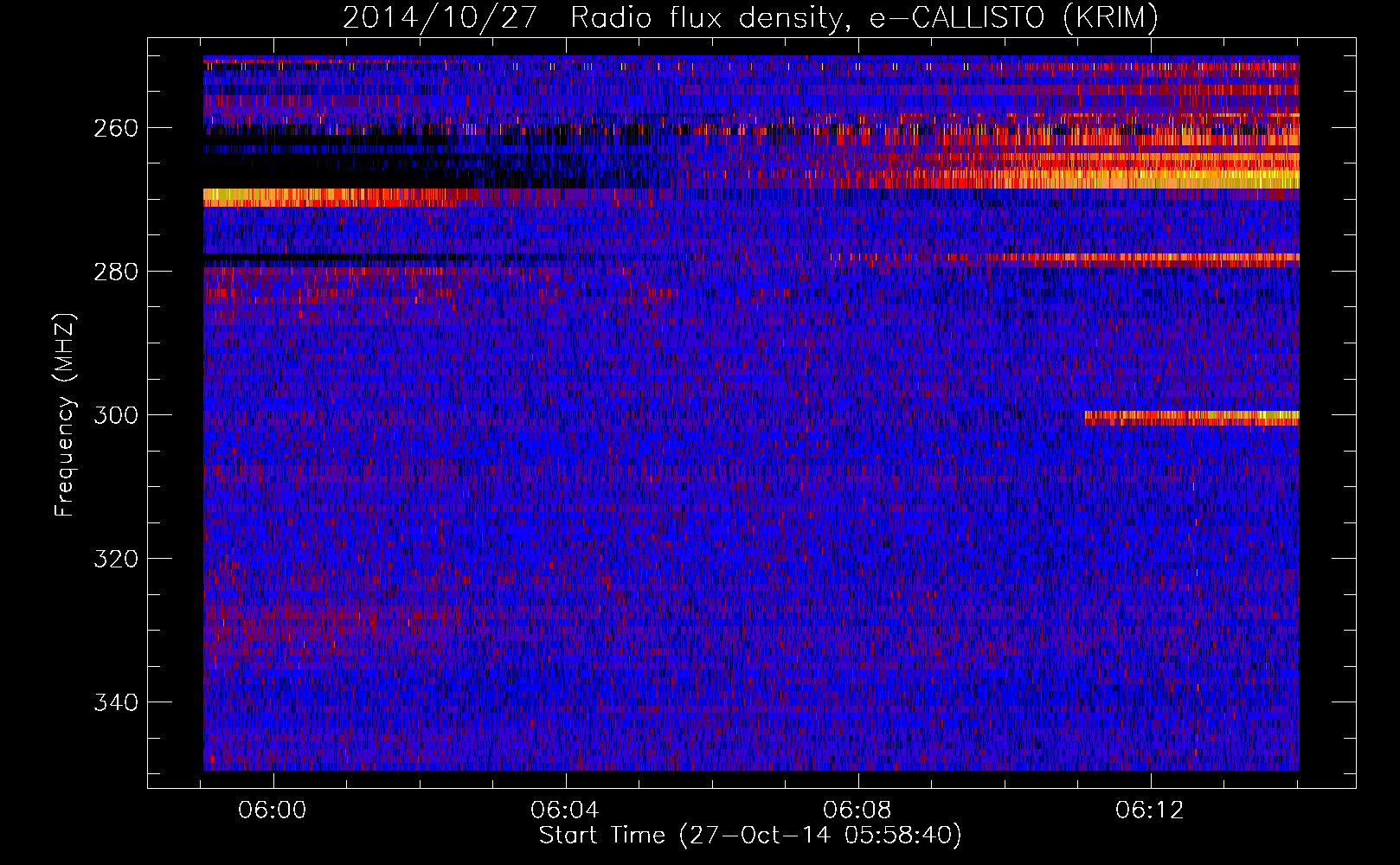This screenshot has height=865, width=1400.
Task: Click the bright yellow band starting near 300 MHz
Action: [1191, 418]
